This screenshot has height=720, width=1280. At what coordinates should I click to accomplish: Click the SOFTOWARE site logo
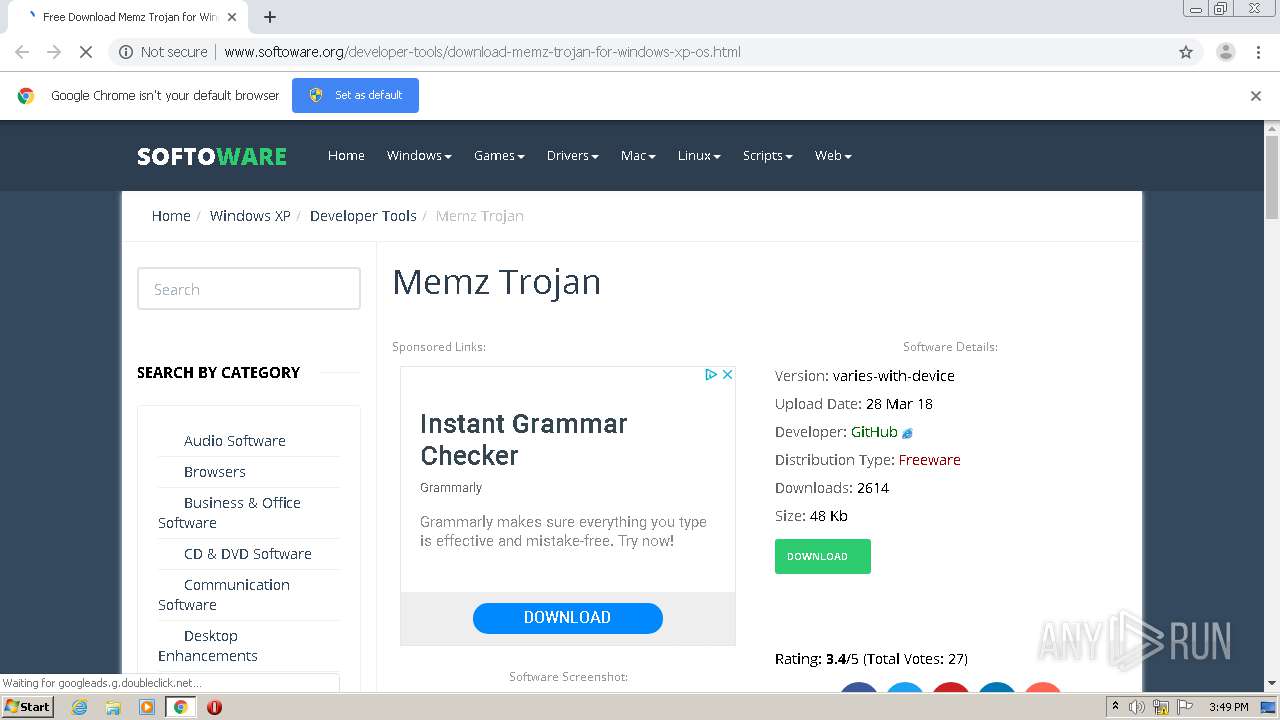pyautogui.click(x=212, y=156)
